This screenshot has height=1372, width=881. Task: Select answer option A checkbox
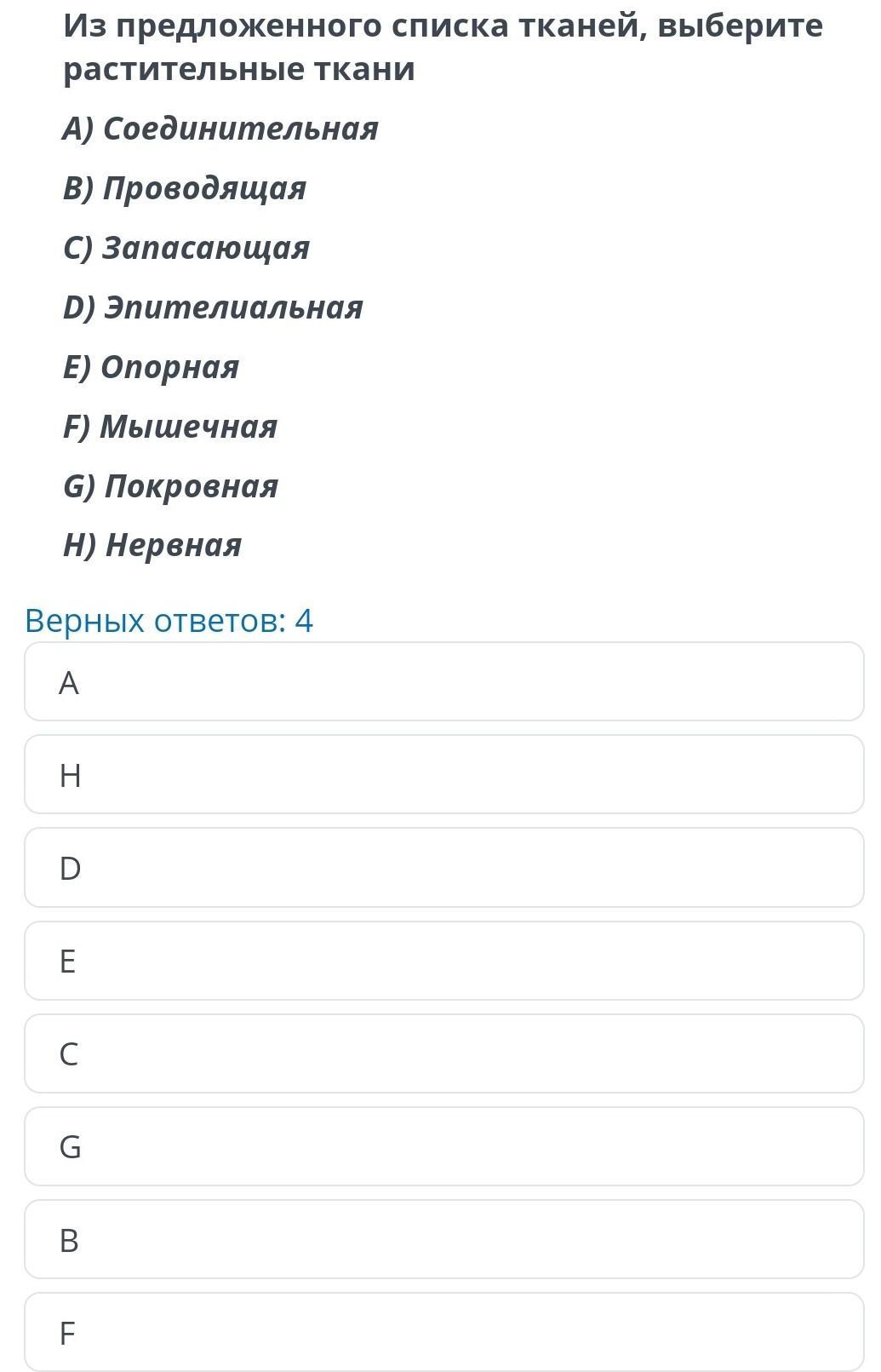(443, 681)
